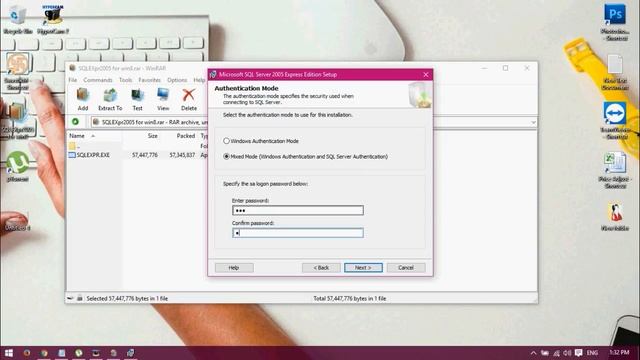Screen dimensions: 640x360
Task: Open the File menu in WinRAR
Action: click(x=73, y=80)
